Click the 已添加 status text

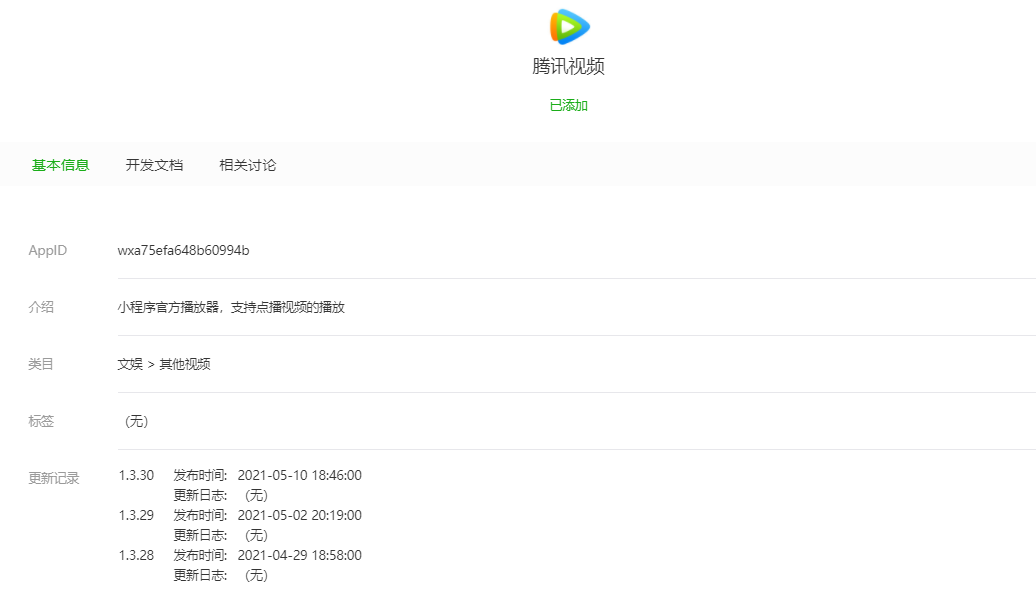coord(569,105)
